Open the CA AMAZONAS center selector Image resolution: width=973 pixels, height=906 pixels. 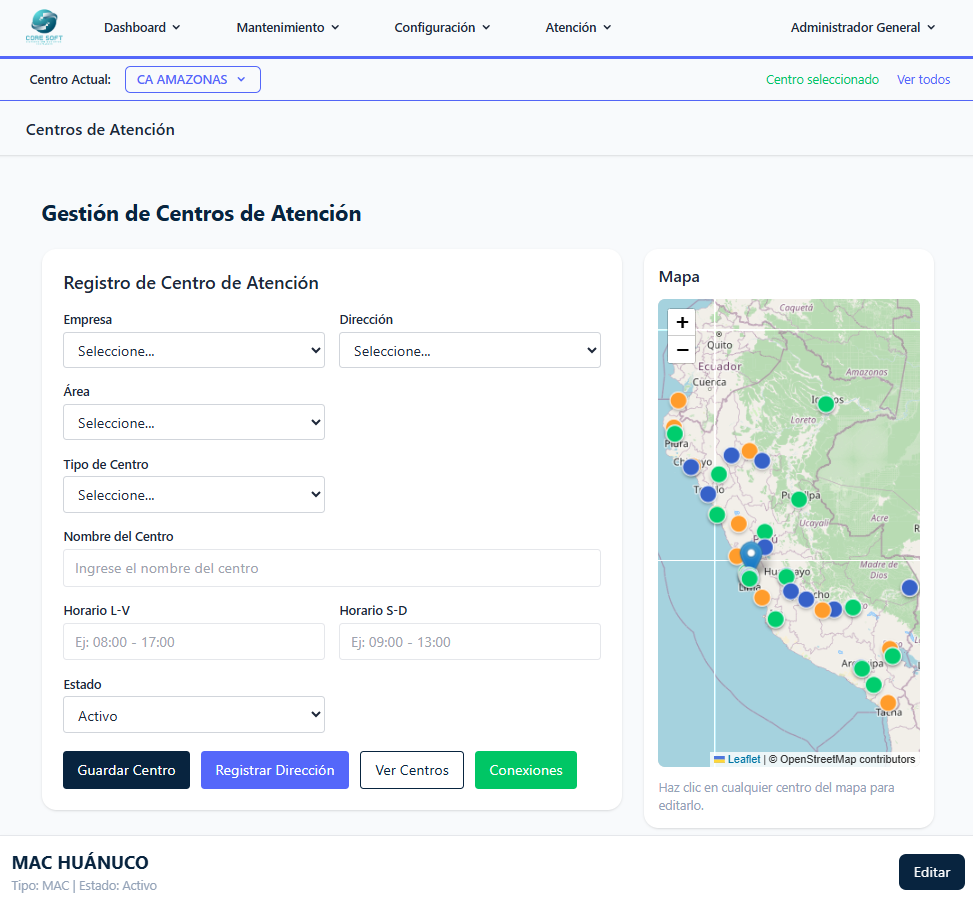pos(192,79)
